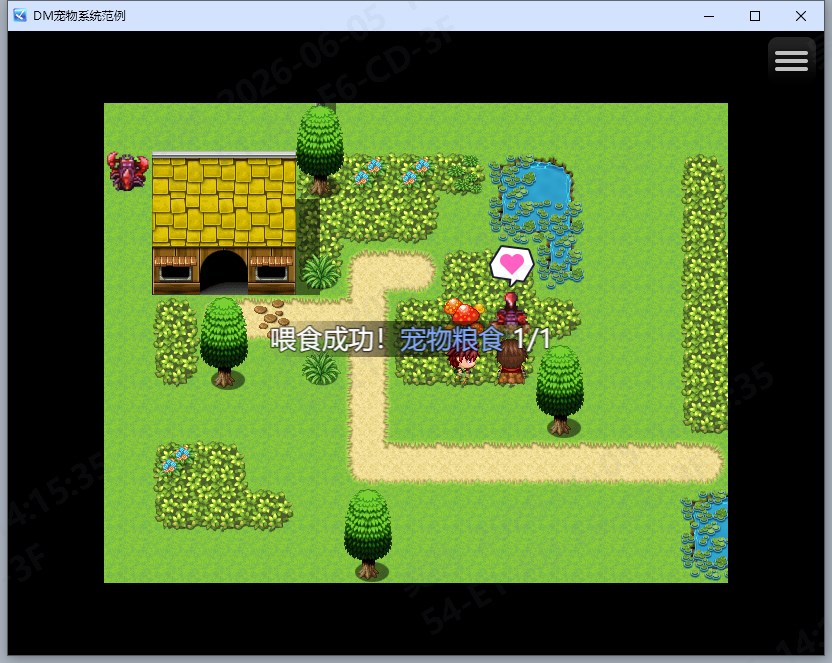The height and width of the screenshot is (663, 832).
Task: Click the pink heart emotion balloon
Action: click(x=512, y=265)
